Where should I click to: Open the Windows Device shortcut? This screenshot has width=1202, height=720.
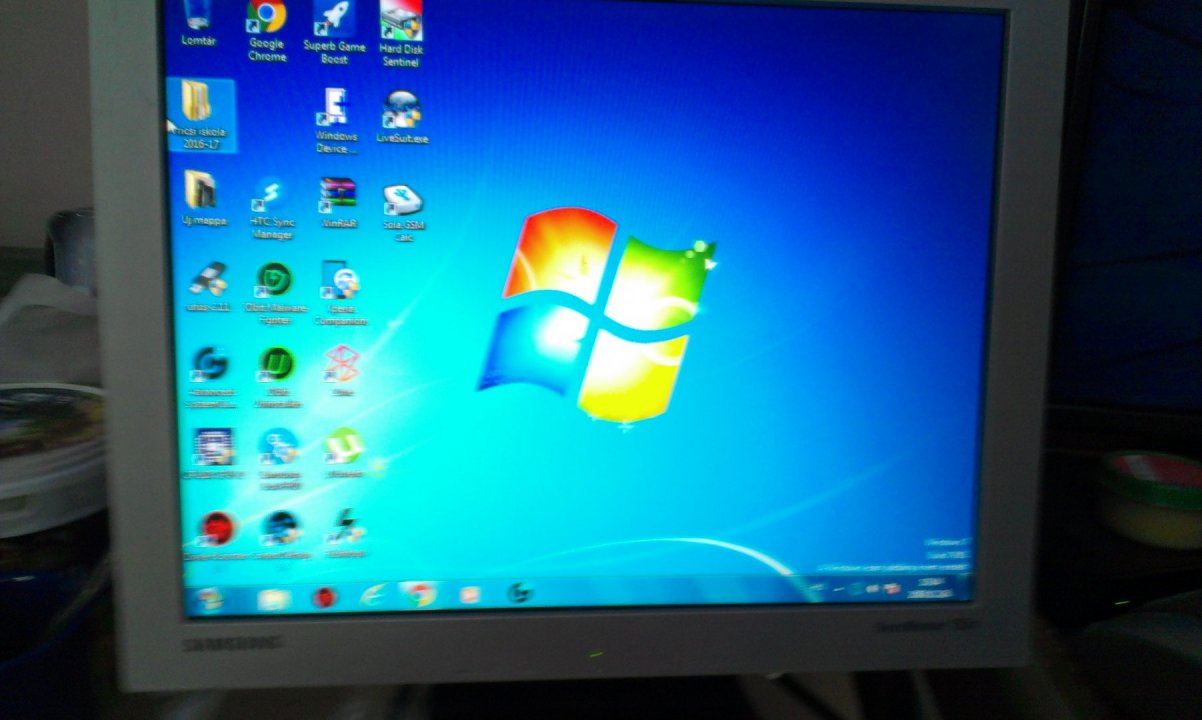(x=335, y=121)
